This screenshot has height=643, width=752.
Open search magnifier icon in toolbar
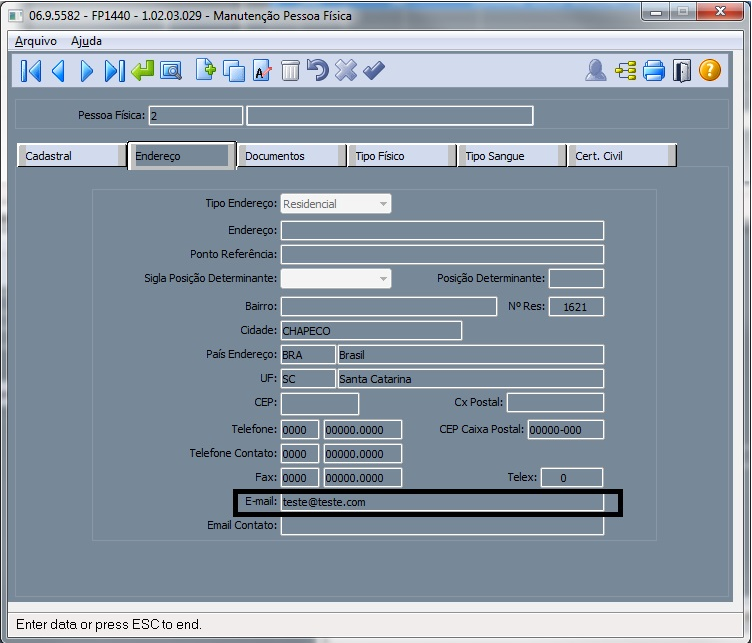click(171, 71)
